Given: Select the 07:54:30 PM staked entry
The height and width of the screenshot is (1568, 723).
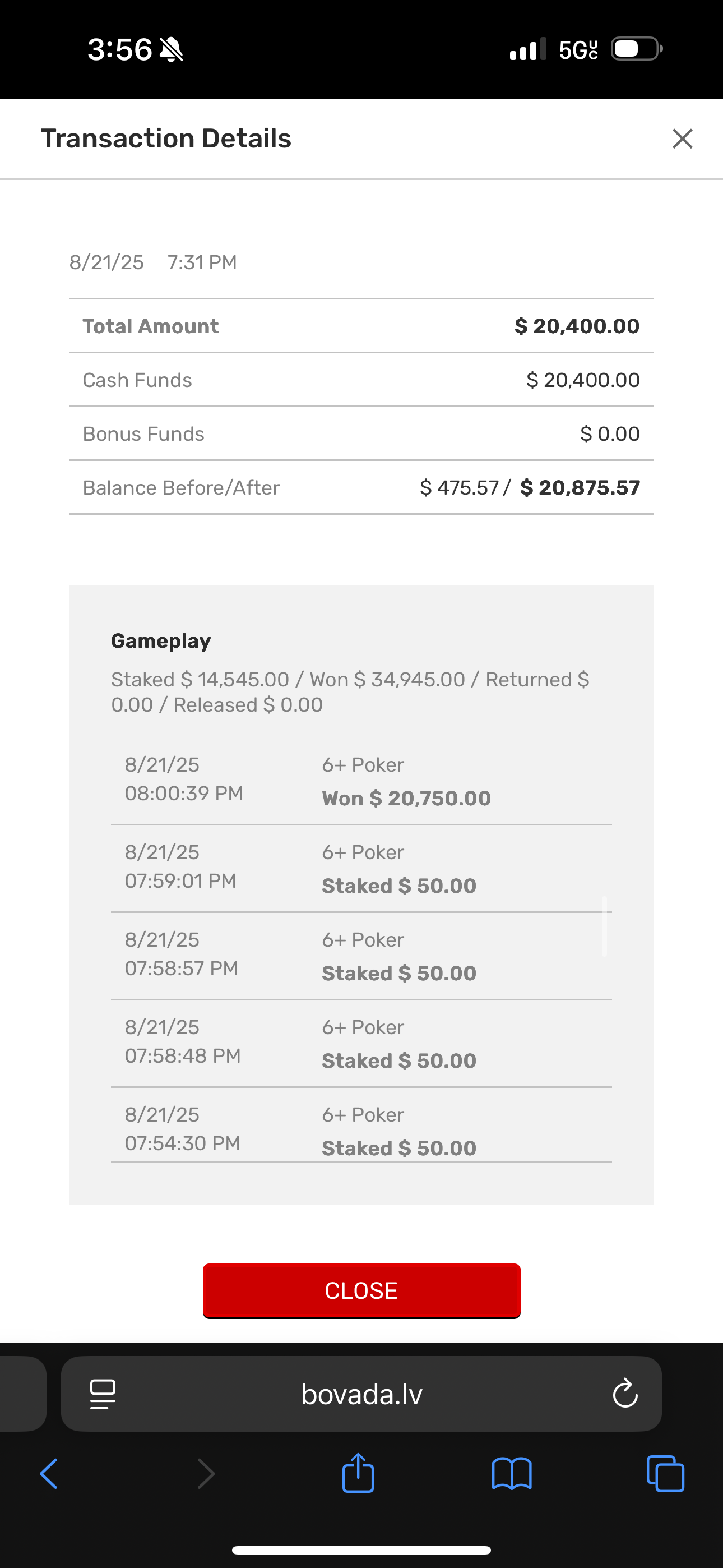Looking at the screenshot, I should 361,1131.
